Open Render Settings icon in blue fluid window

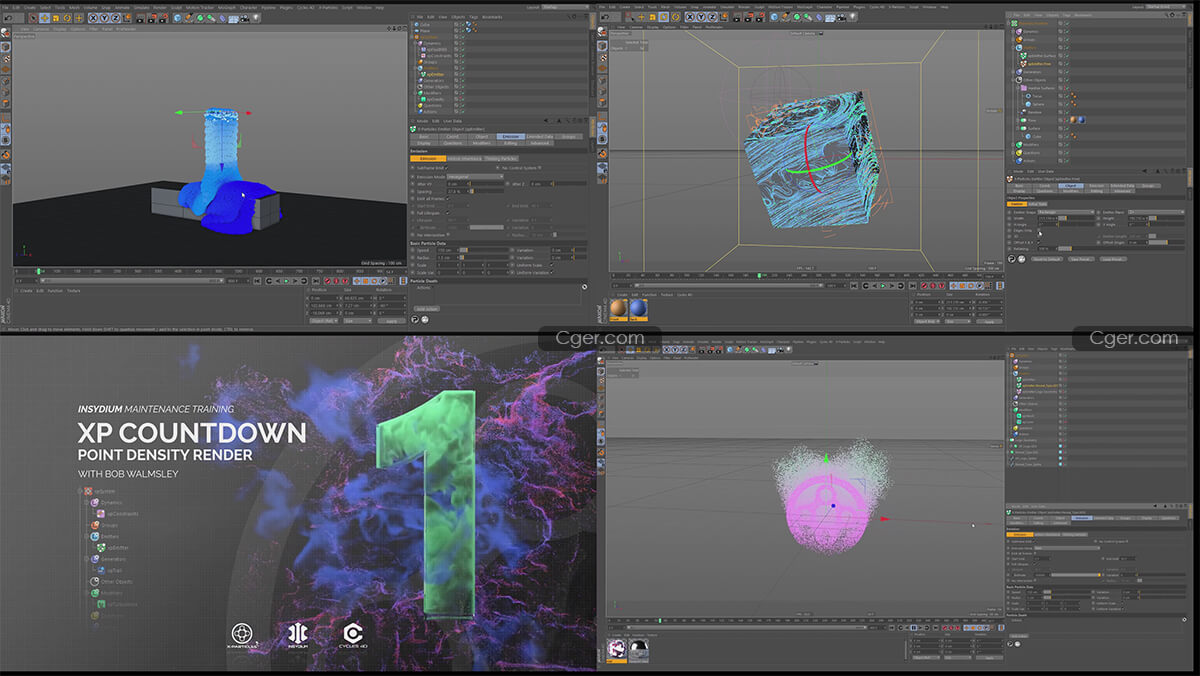pyautogui.click(x=163, y=18)
